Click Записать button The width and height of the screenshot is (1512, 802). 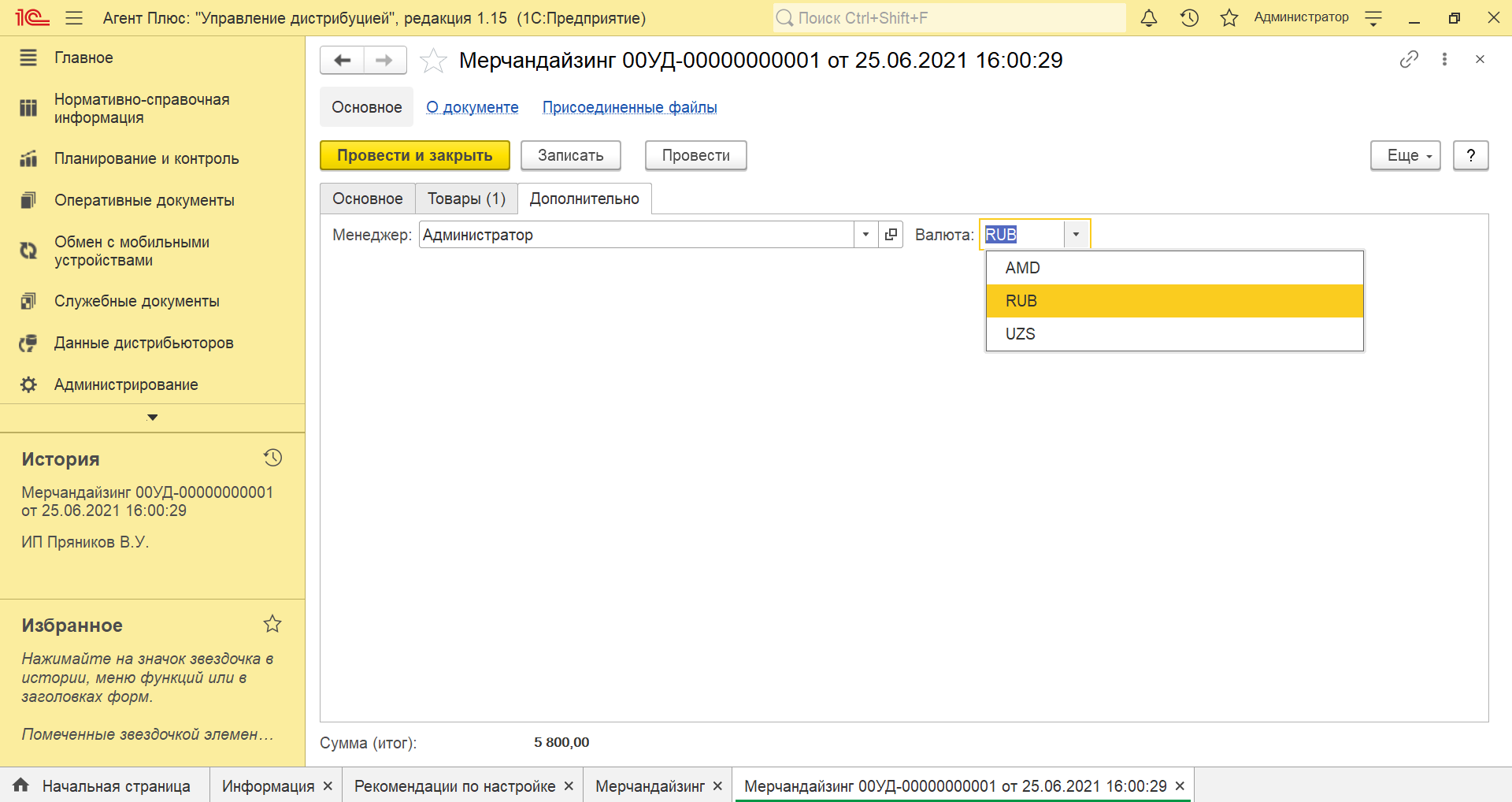[x=571, y=155]
